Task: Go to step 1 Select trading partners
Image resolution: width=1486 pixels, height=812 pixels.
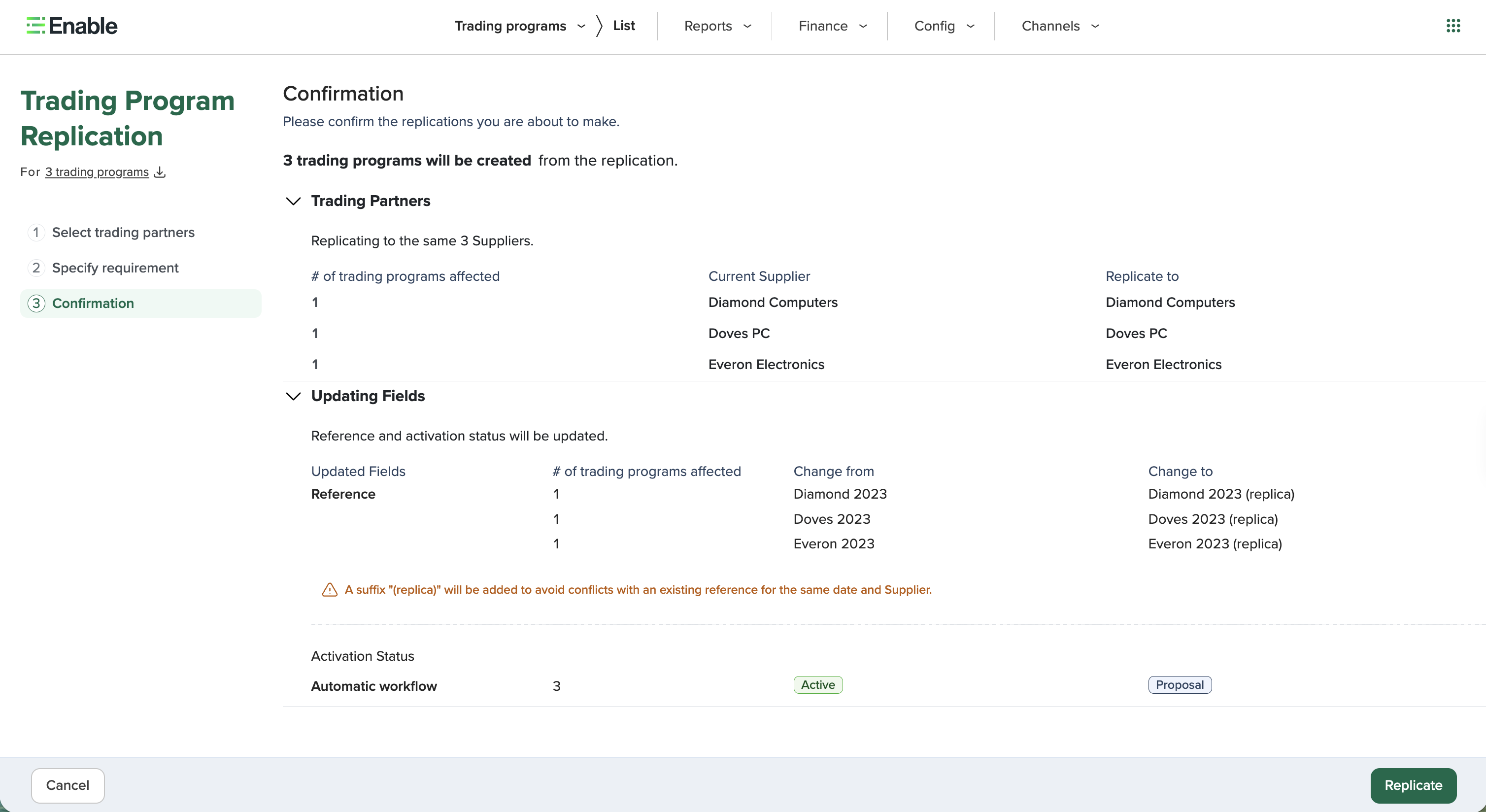Action: click(111, 233)
